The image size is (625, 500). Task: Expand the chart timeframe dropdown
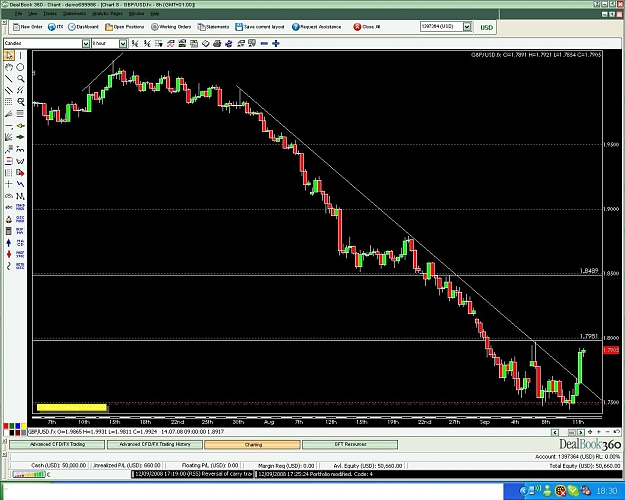click(123, 43)
